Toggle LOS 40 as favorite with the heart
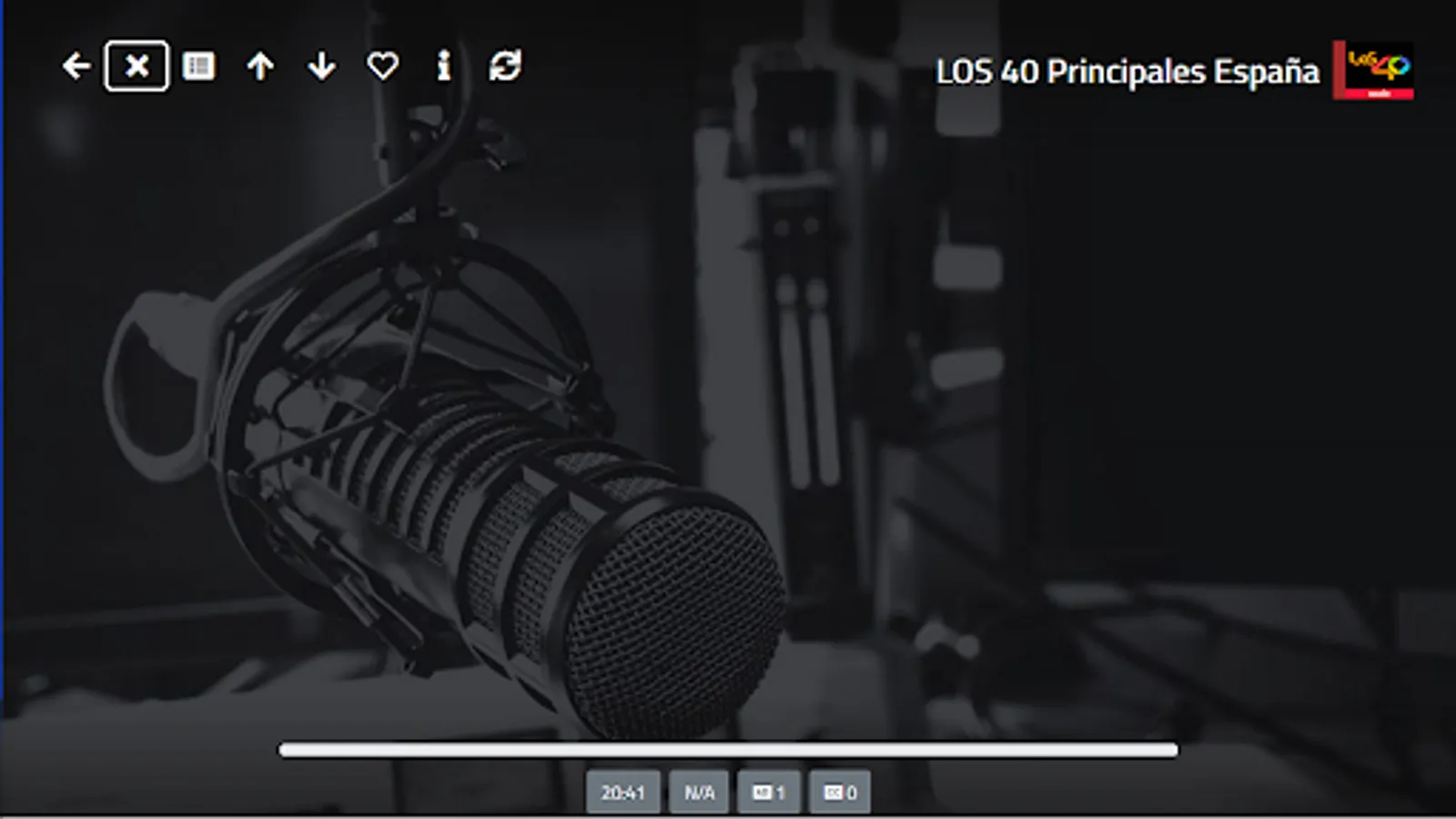1456x819 pixels. click(x=382, y=66)
